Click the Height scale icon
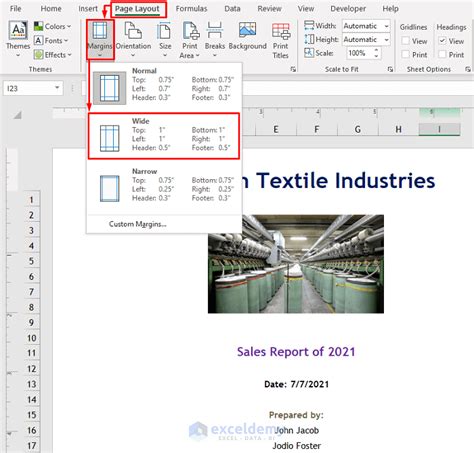This screenshot has height=453, width=474. pos(309,39)
